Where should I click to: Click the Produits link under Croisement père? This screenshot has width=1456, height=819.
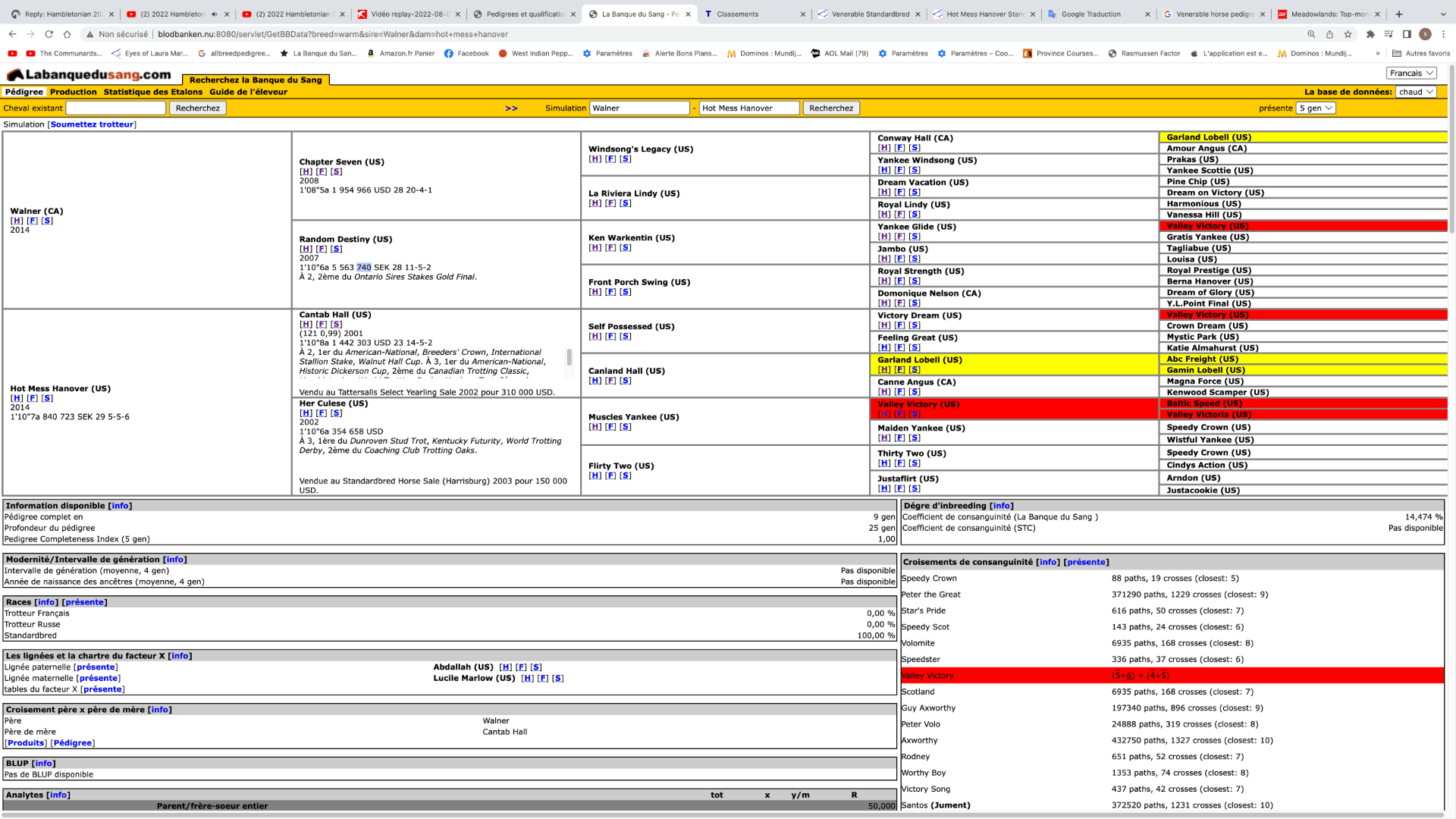[26, 743]
